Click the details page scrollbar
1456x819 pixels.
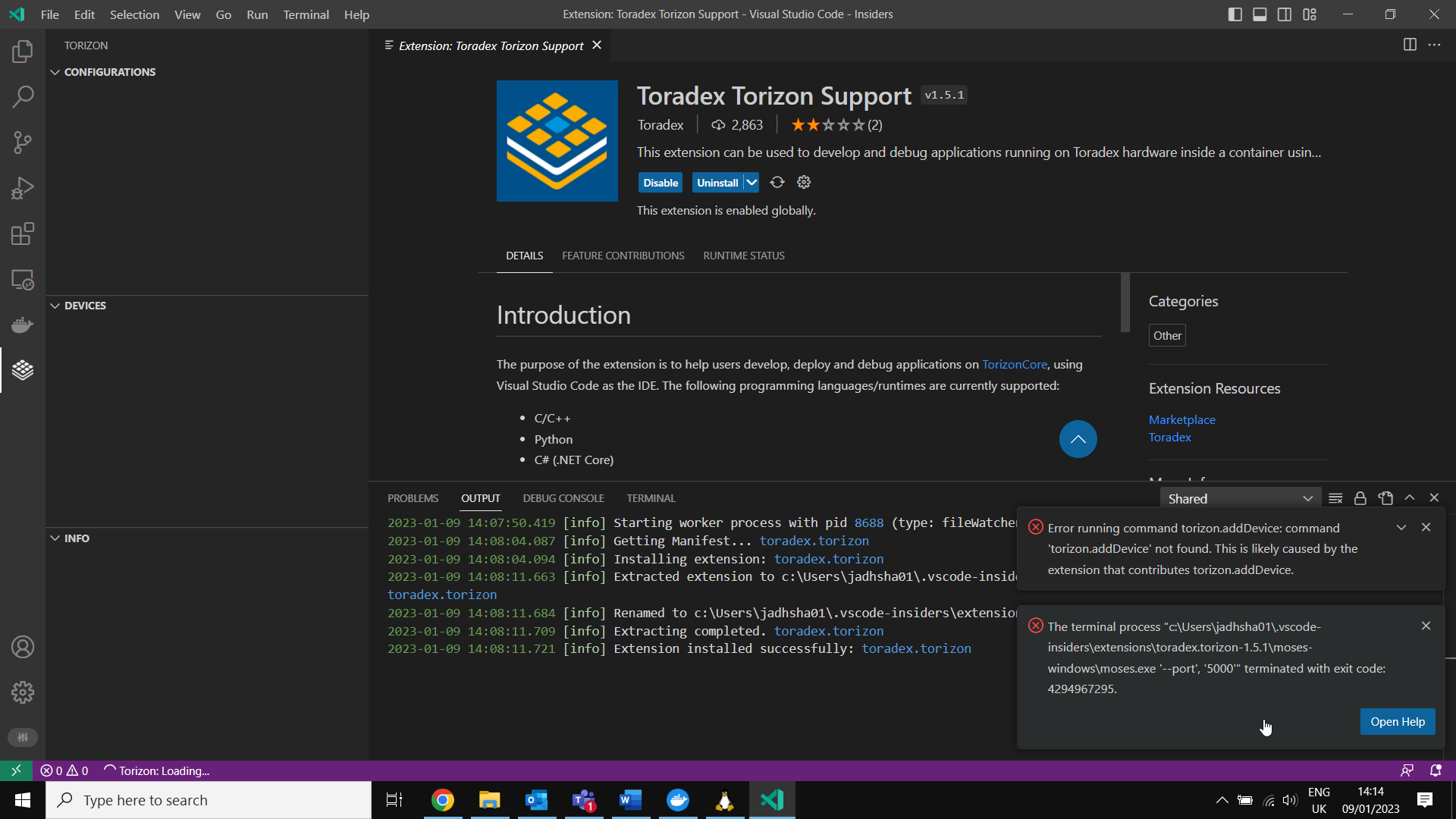pos(1125,302)
